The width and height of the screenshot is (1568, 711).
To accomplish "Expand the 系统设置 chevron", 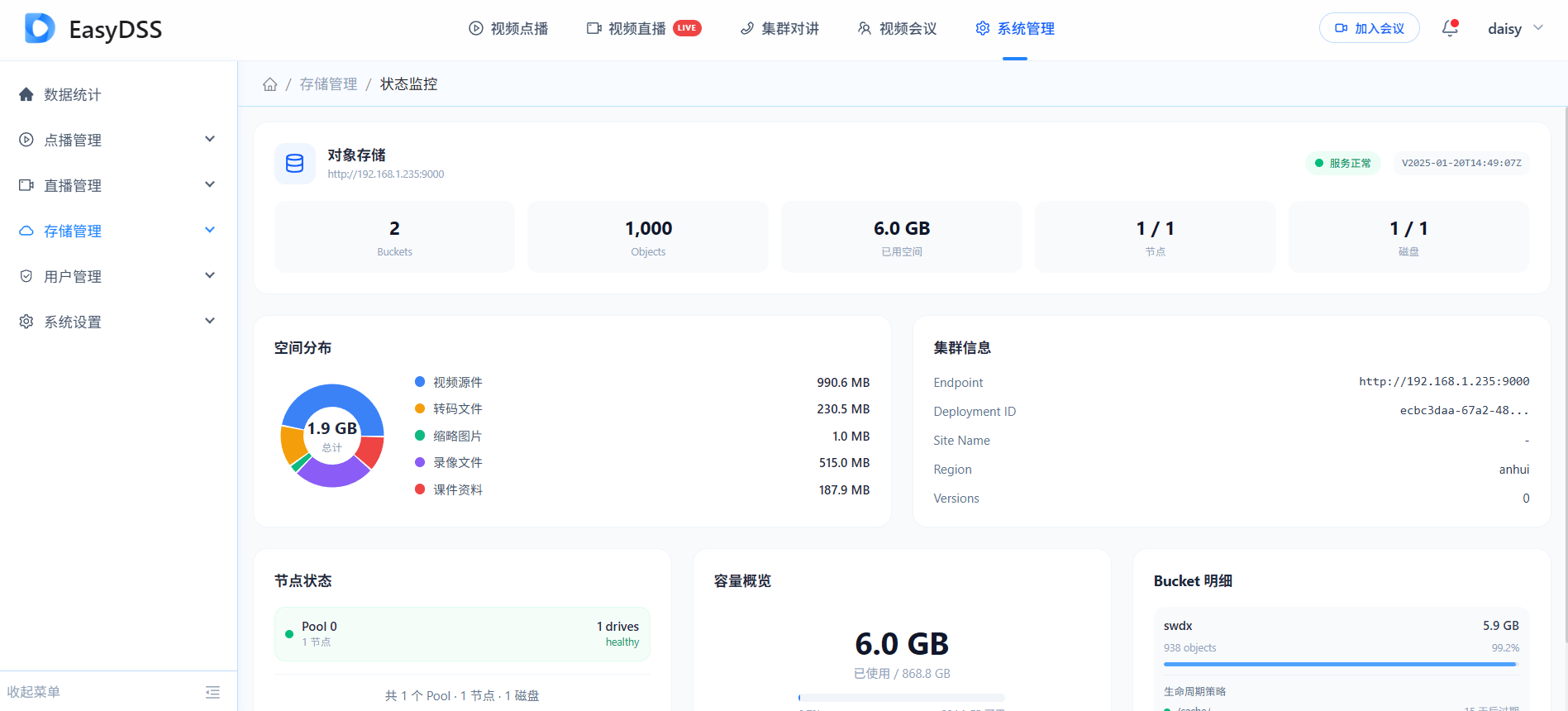I will click(210, 321).
